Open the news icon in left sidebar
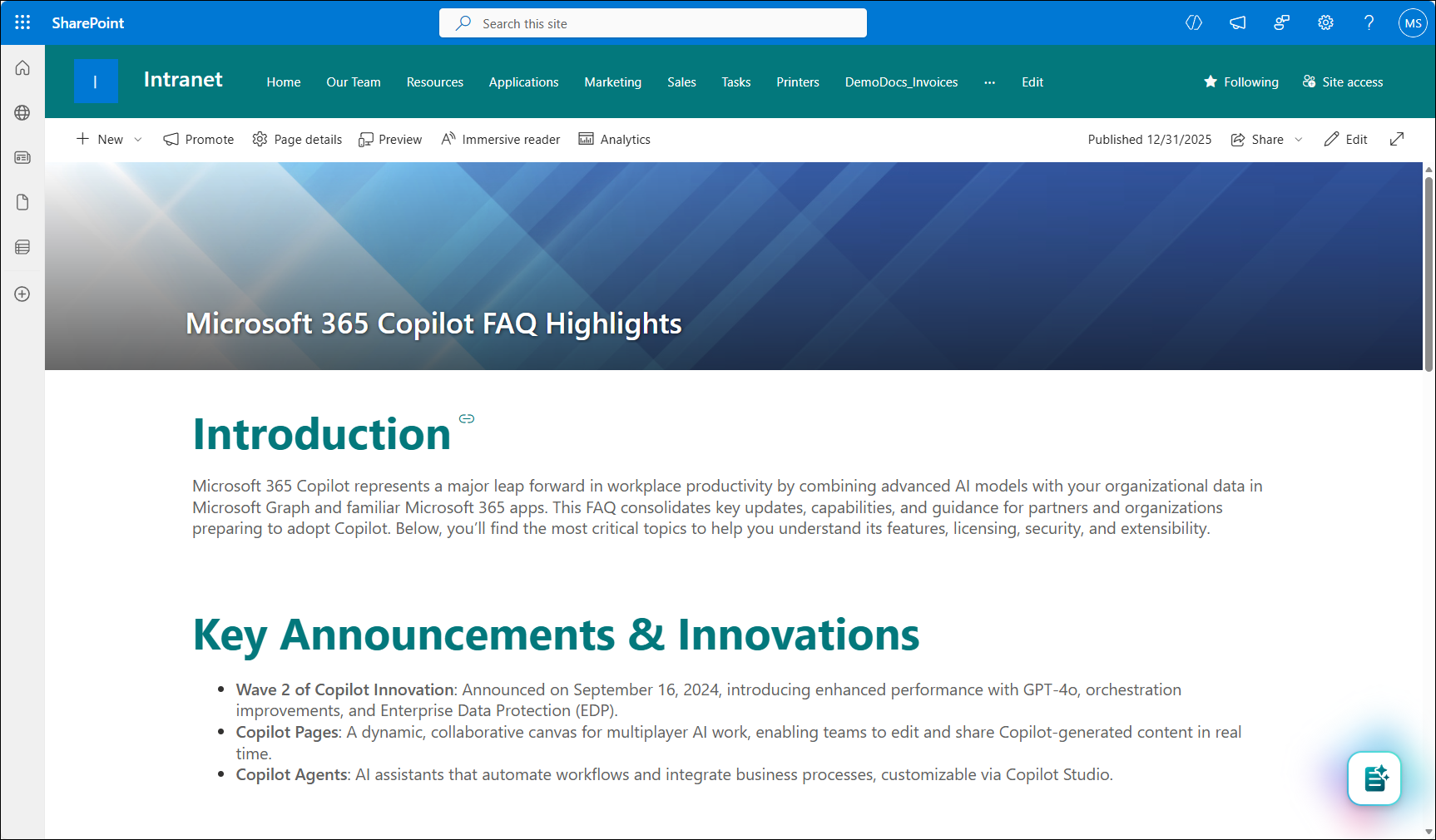Image resolution: width=1436 pixels, height=840 pixels. click(x=22, y=157)
